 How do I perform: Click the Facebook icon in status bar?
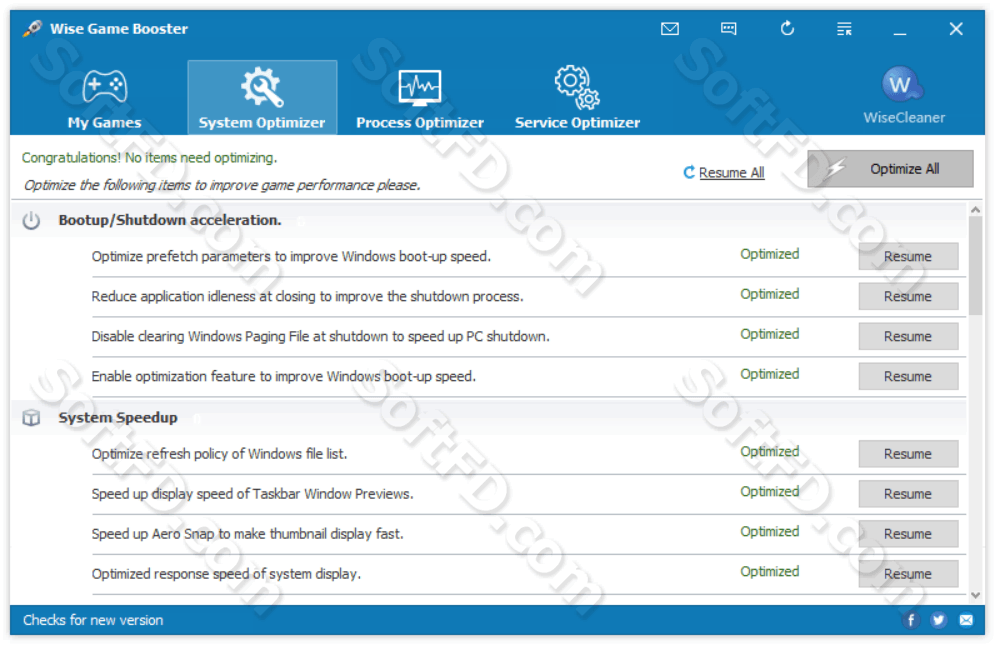click(x=911, y=620)
